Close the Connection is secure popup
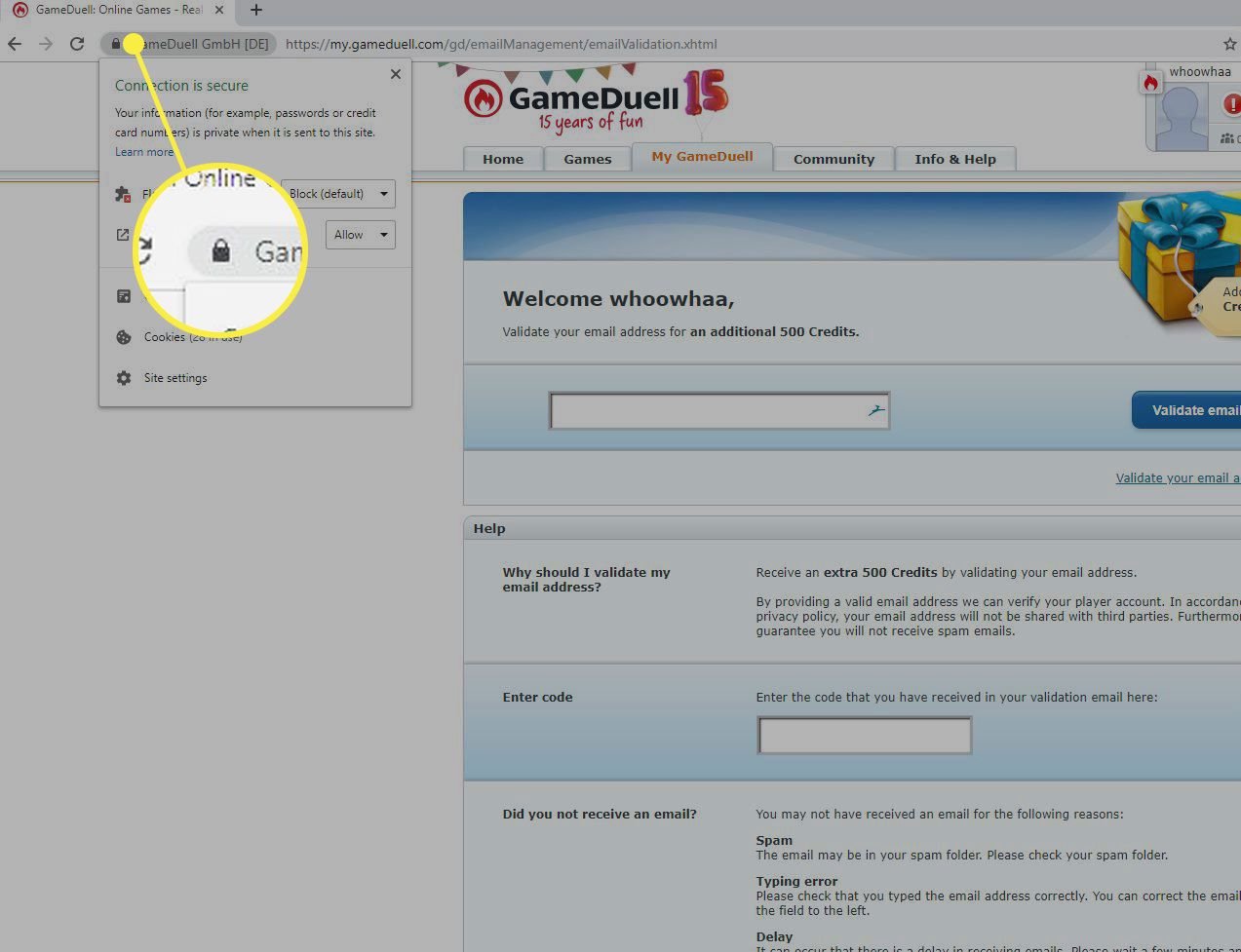 click(395, 74)
